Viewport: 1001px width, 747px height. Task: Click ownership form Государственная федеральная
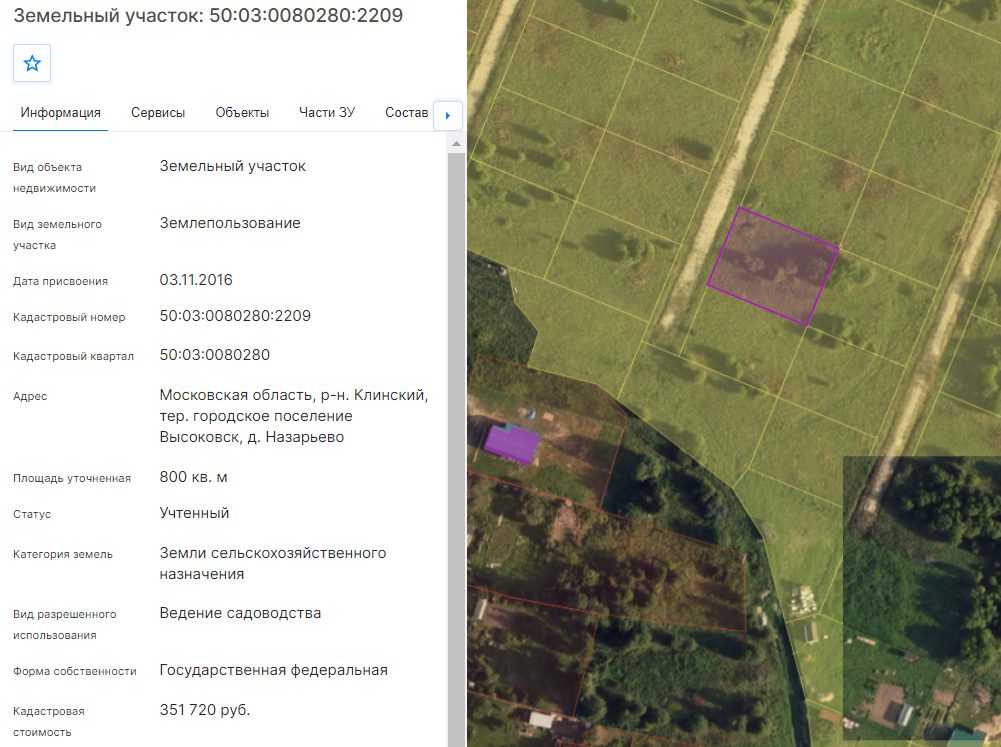click(273, 670)
